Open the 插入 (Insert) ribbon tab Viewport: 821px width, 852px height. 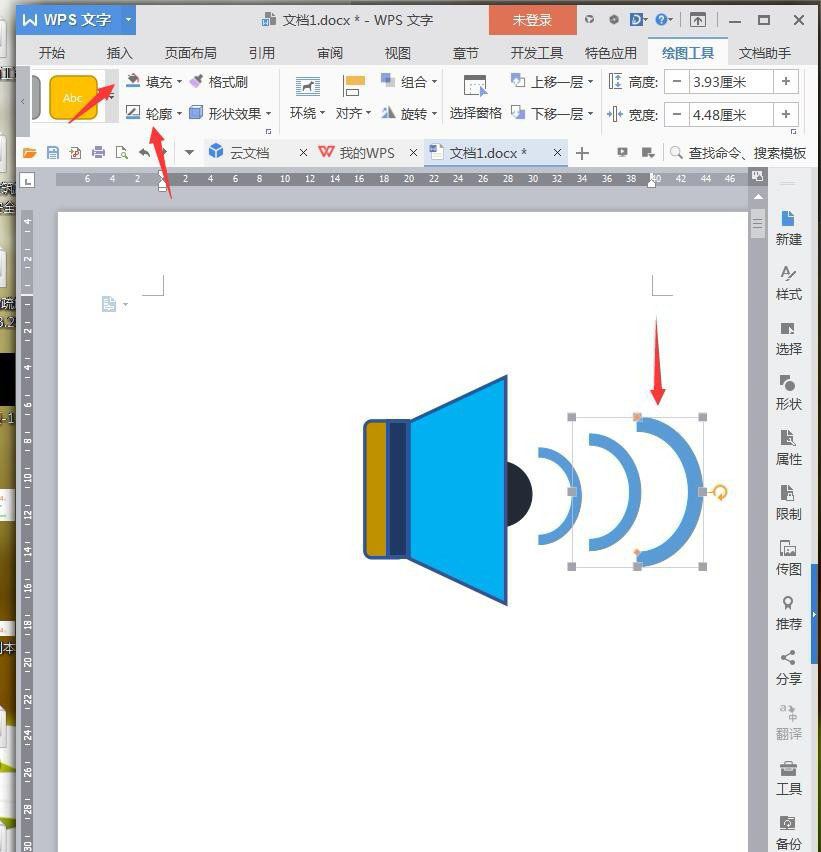coord(120,53)
